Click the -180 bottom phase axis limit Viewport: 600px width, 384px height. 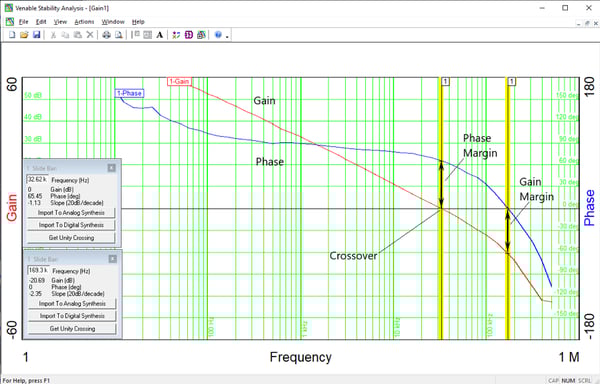click(x=590, y=326)
